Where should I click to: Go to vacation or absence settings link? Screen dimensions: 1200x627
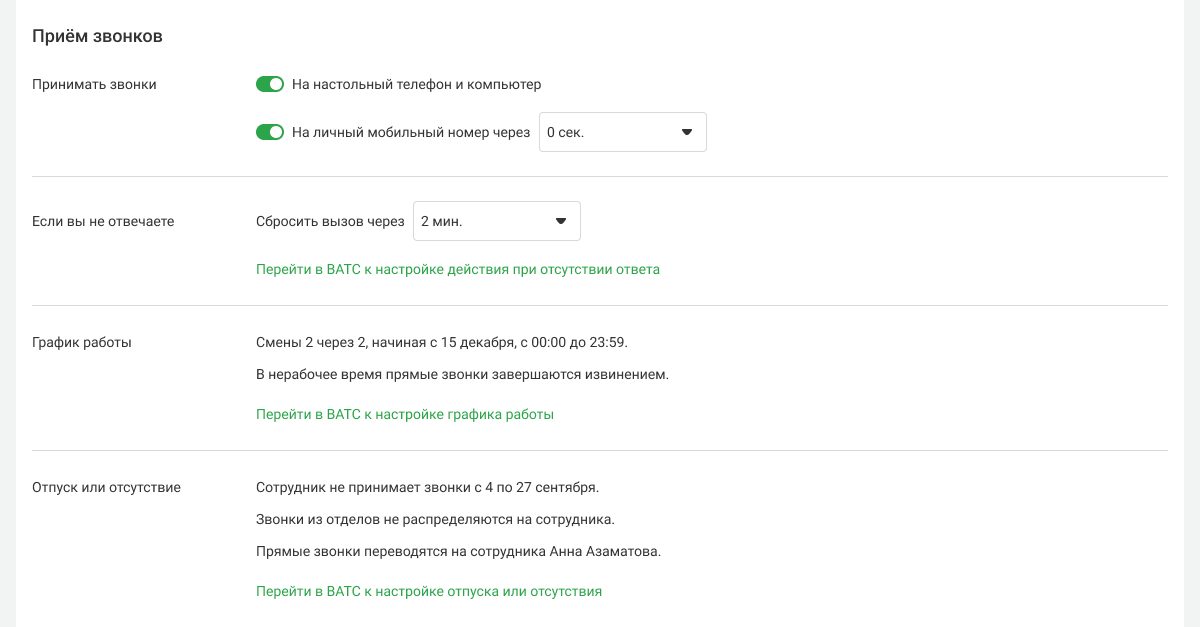pyautogui.click(x=429, y=591)
